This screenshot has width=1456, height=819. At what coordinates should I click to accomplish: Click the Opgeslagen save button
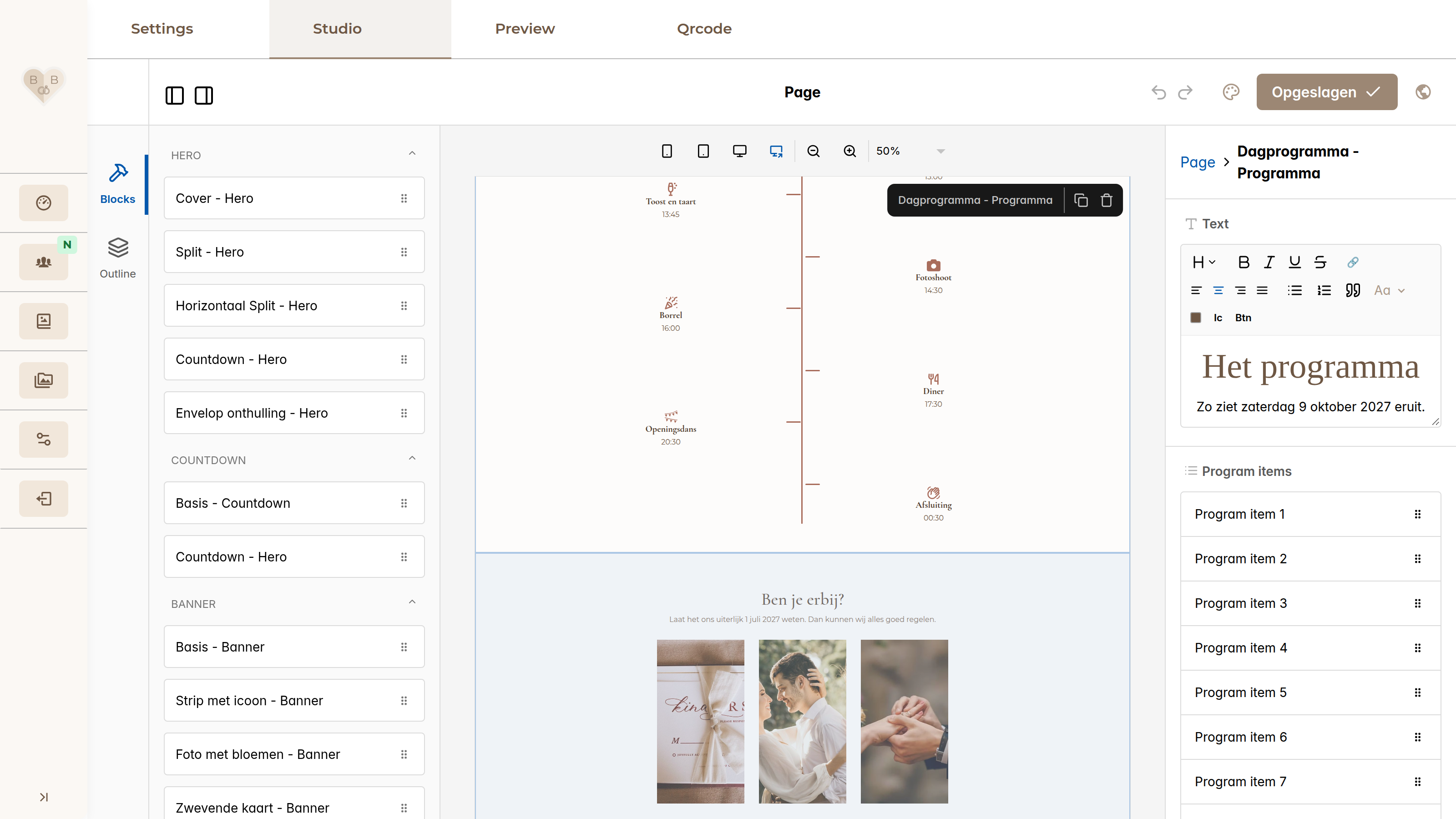click(1327, 92)
